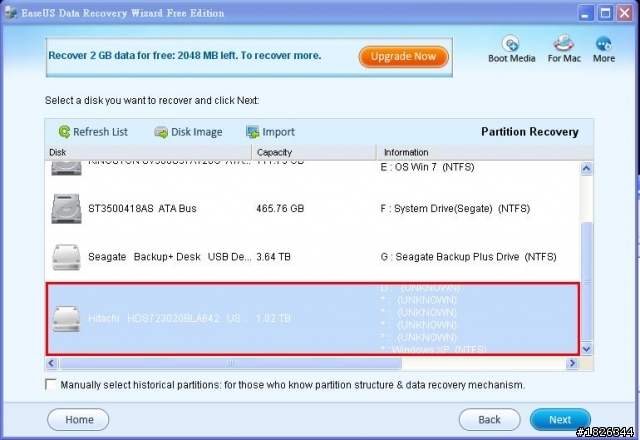Close the EaseUS Data Recovery window
Viewport: 640px width, 440px height.
pos(624,13)
